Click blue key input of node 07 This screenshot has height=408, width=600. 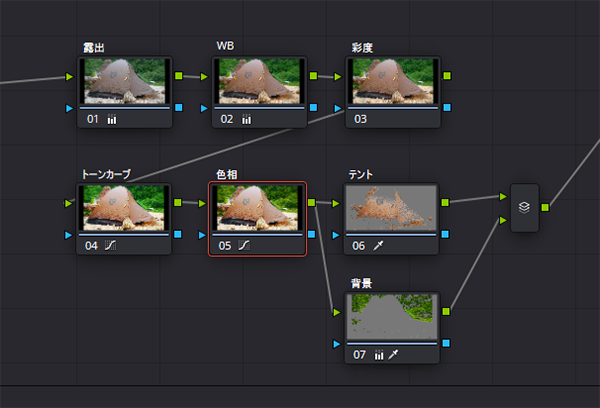tap(337, 344)
